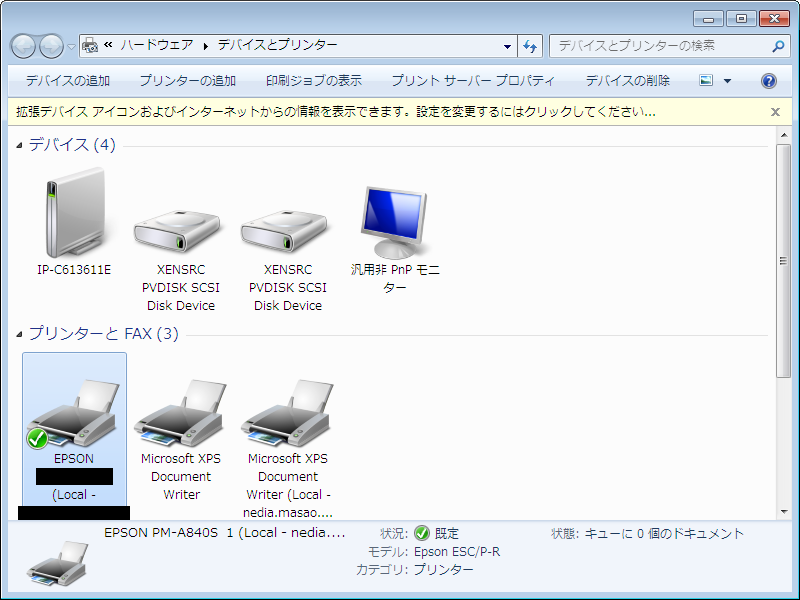The image size is (800, 600).
Task: Expand the address bar « path chevron
Action: click(108, 45)
